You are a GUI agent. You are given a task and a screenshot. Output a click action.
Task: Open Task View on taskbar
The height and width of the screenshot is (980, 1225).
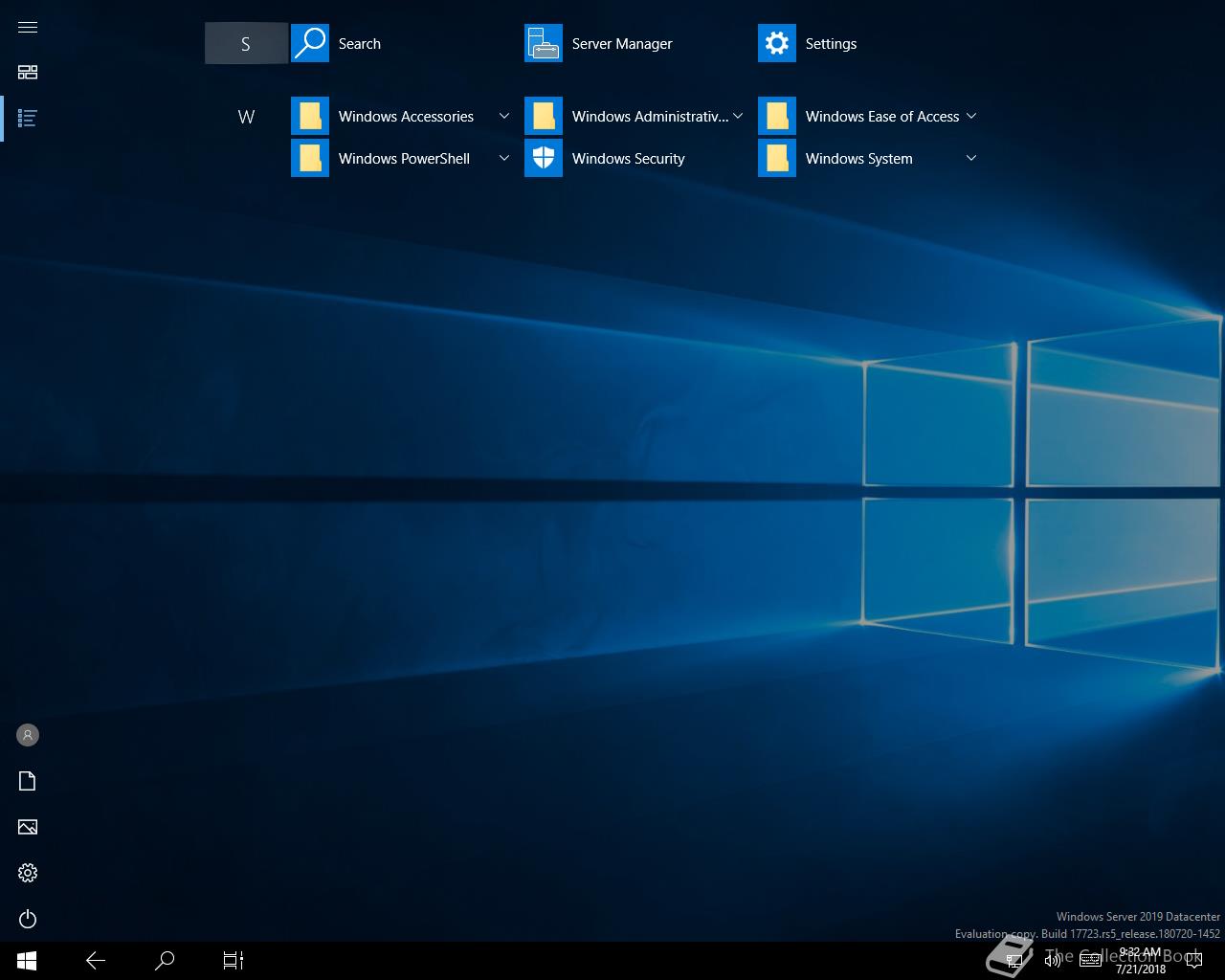pos(234,960)
